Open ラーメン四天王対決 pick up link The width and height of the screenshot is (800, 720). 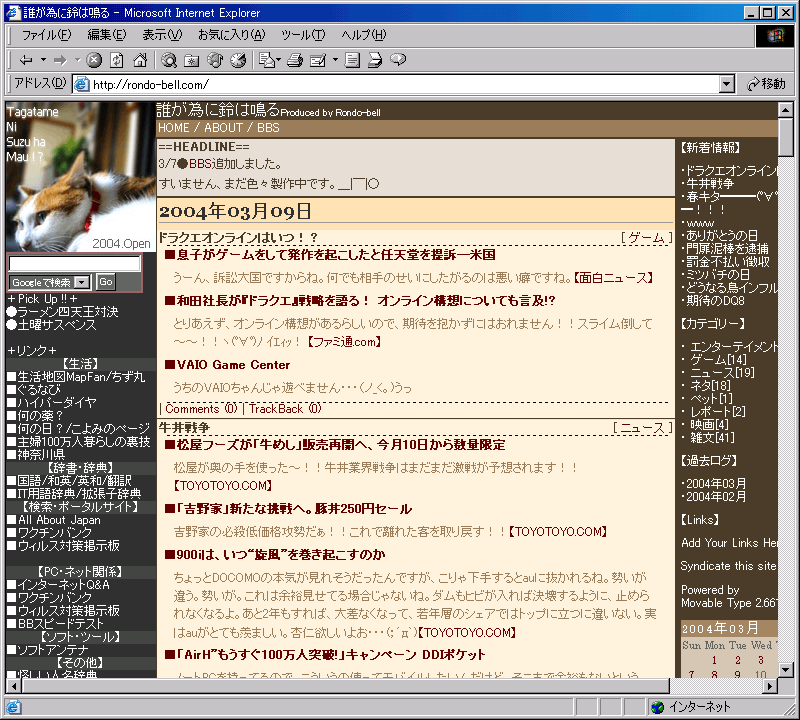pos(67,312)
